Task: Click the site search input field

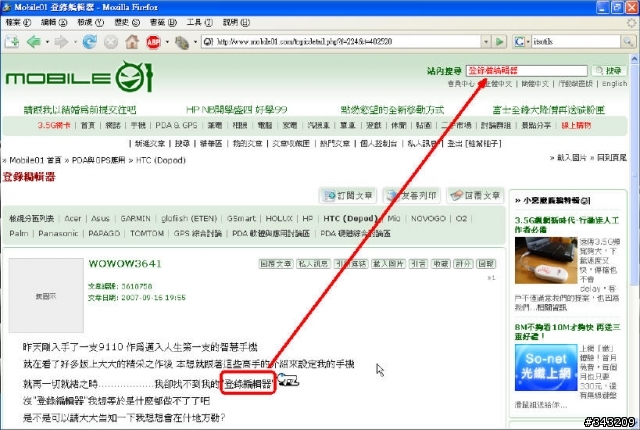Action: pyautogui.click(x=527, y=71)
